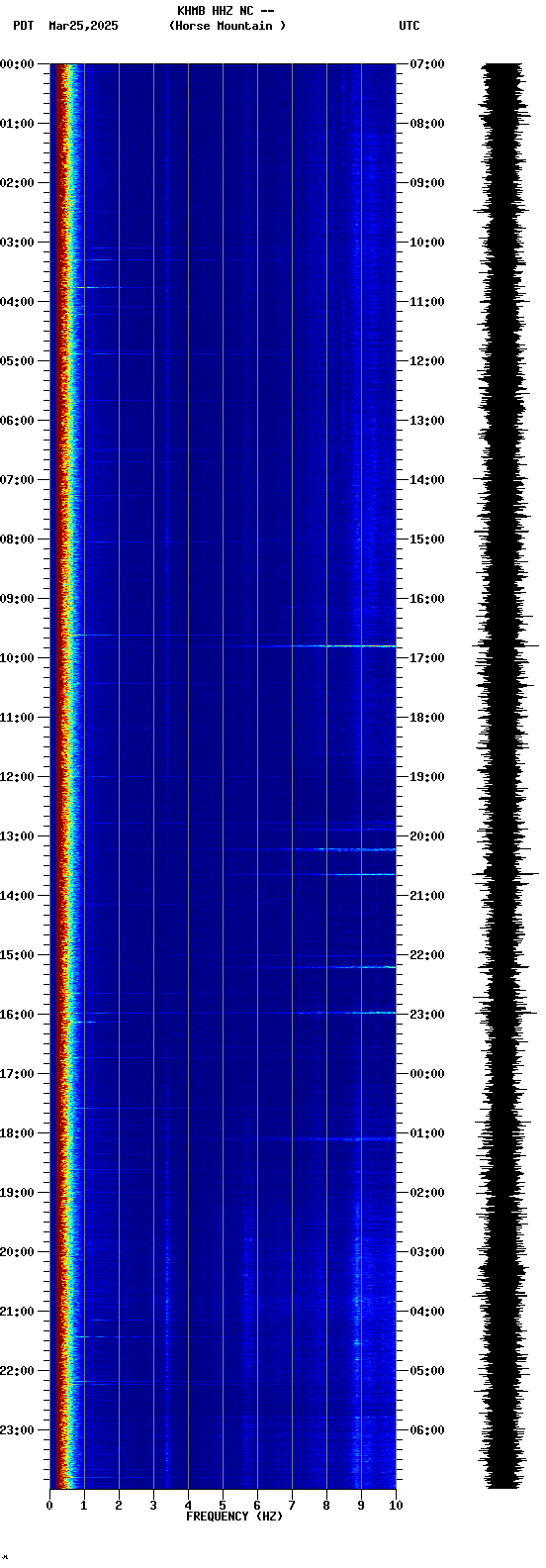
Task: Click the date label 'Mar25,2025'
Action: 83,26
